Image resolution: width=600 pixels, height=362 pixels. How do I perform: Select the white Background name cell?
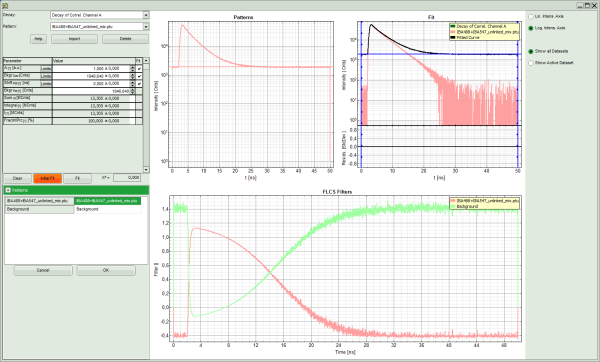108,209
